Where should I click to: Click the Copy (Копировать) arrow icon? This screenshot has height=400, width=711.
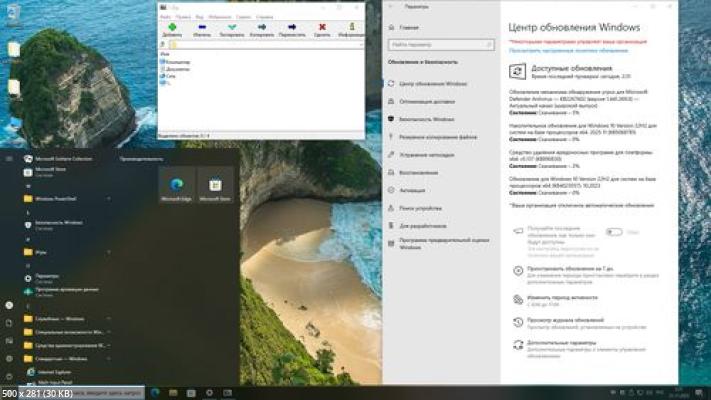pyautogui.click(x=261, y=27)
